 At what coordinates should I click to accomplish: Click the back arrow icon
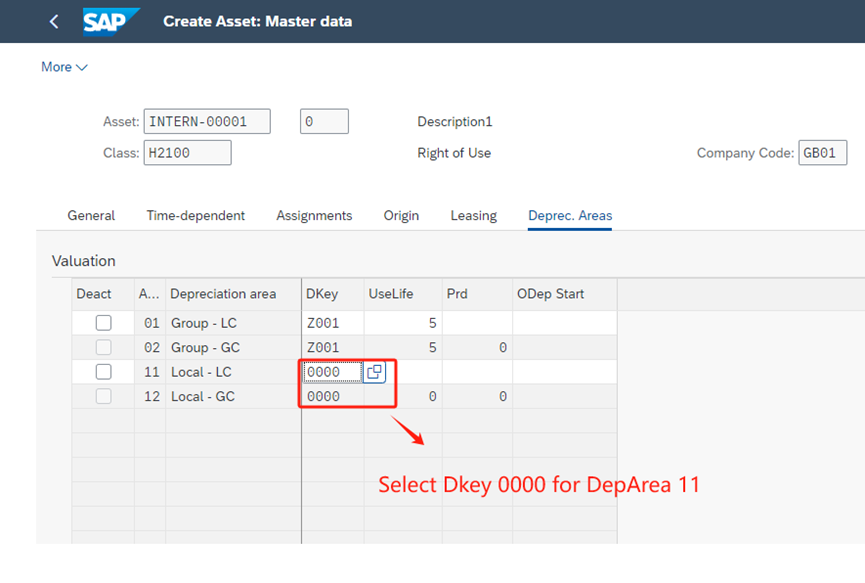54,21
